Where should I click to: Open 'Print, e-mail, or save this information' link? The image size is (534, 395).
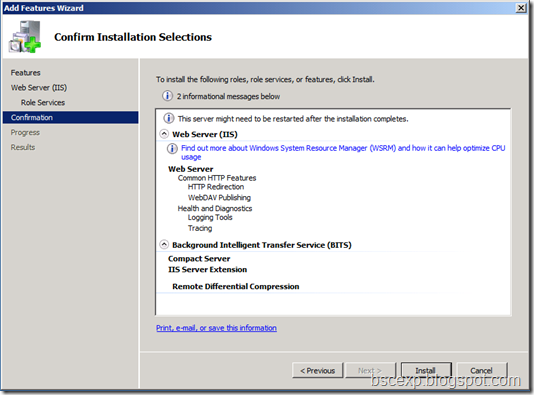click(216, 328)
